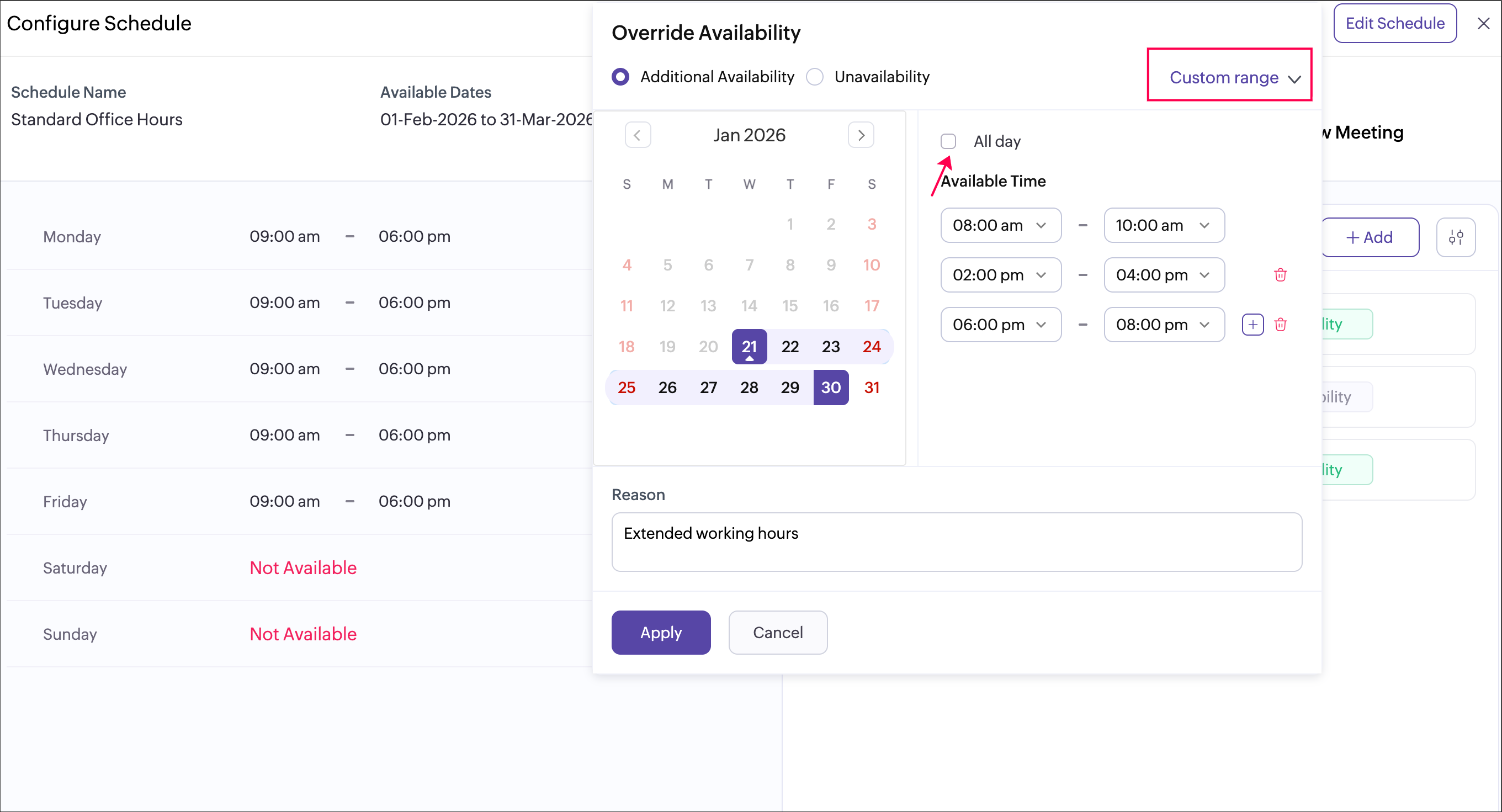1502x812 pixels.
Task: Cancel the override availability dialog
Action: coord(777,633)
